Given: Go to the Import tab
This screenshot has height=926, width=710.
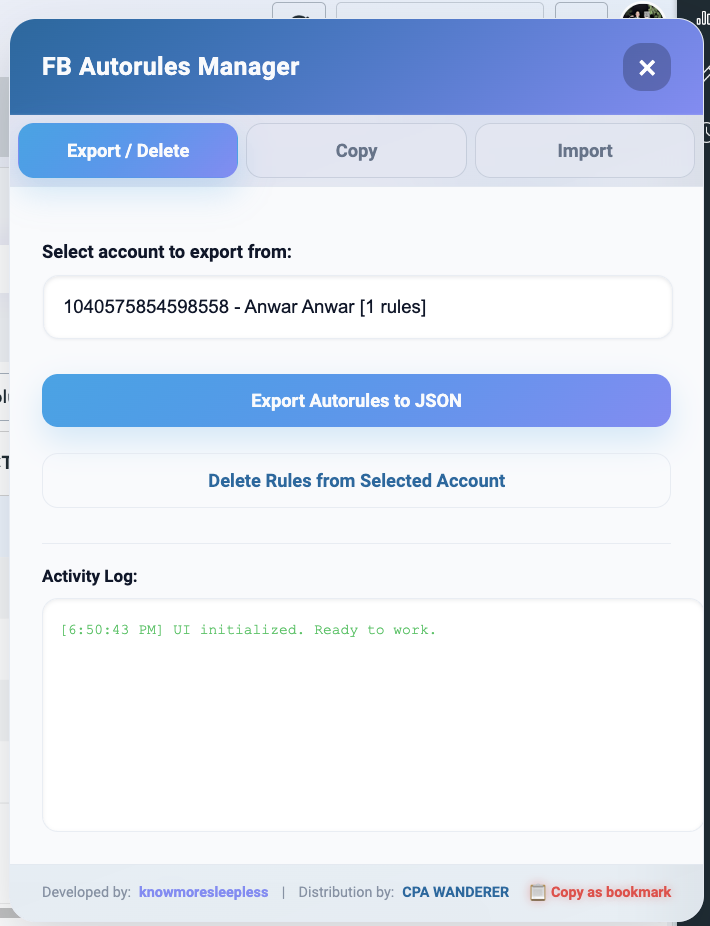Looking at the screenshot, I should 584,151.
